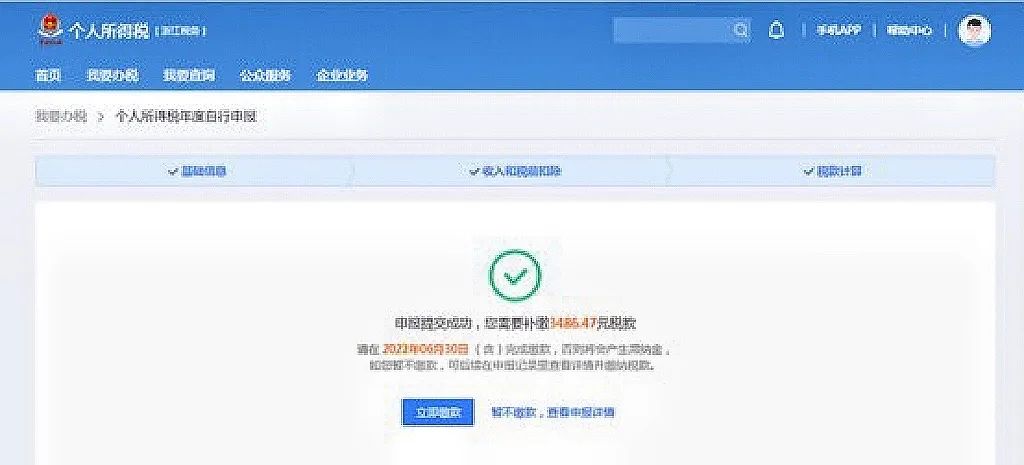Click the search magnifier icon

pyautogui.click(x=741, y=30)
